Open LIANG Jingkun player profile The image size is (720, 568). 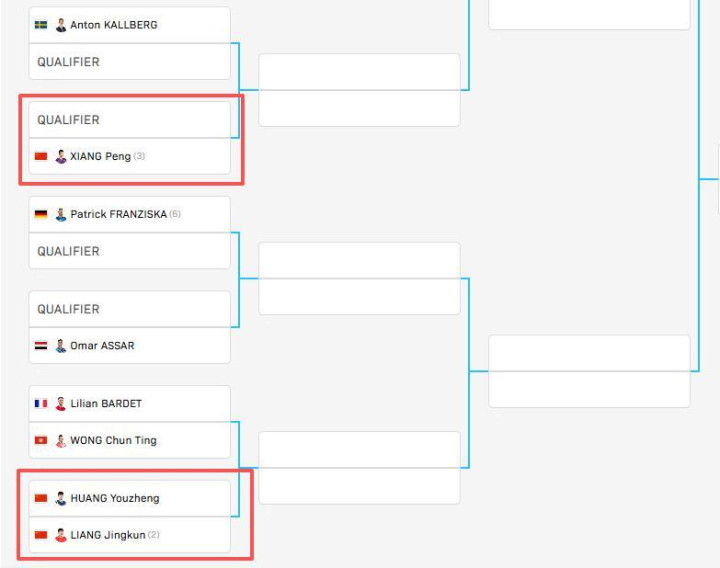click(108, 535)
